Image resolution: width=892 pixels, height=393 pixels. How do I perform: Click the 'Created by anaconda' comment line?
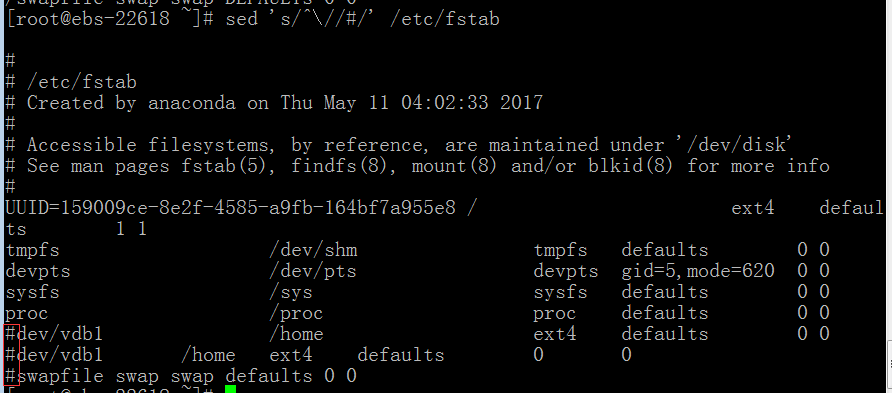(274, 103)
